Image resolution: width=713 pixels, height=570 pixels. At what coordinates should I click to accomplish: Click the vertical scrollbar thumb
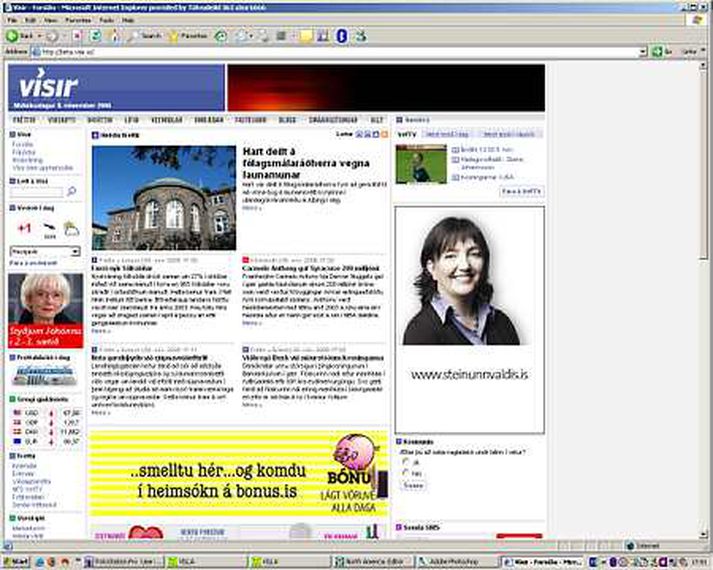[703, 164]
